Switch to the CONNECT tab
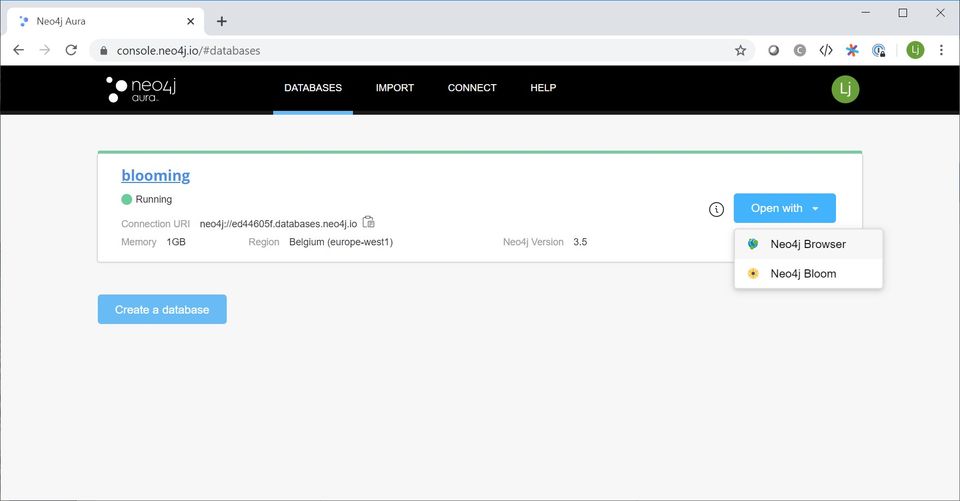Image resolution: width=960 pixels, height=501 pixels. (x=472, y=88)
